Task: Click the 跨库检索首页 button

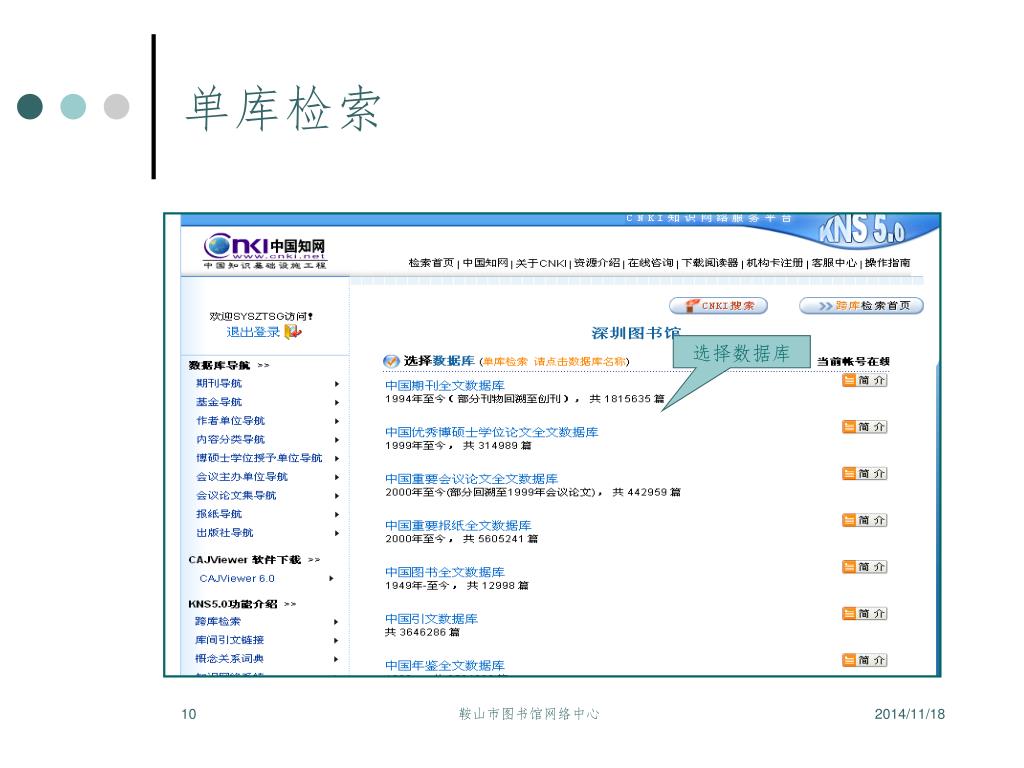Action: pos(861,306)
